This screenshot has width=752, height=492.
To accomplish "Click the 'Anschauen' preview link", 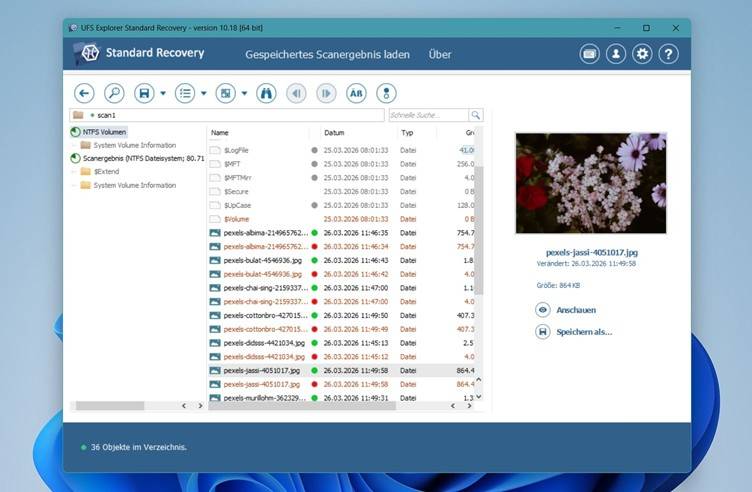I will coord(576,310).
